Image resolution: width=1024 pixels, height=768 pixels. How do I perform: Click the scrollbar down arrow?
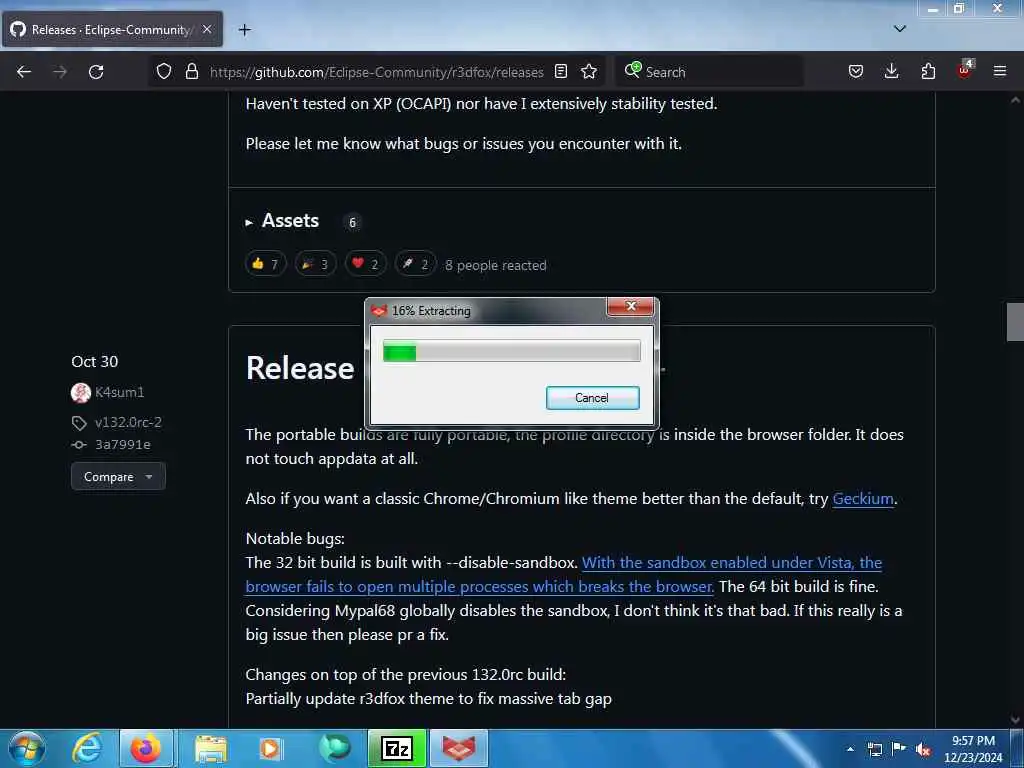1015,720
